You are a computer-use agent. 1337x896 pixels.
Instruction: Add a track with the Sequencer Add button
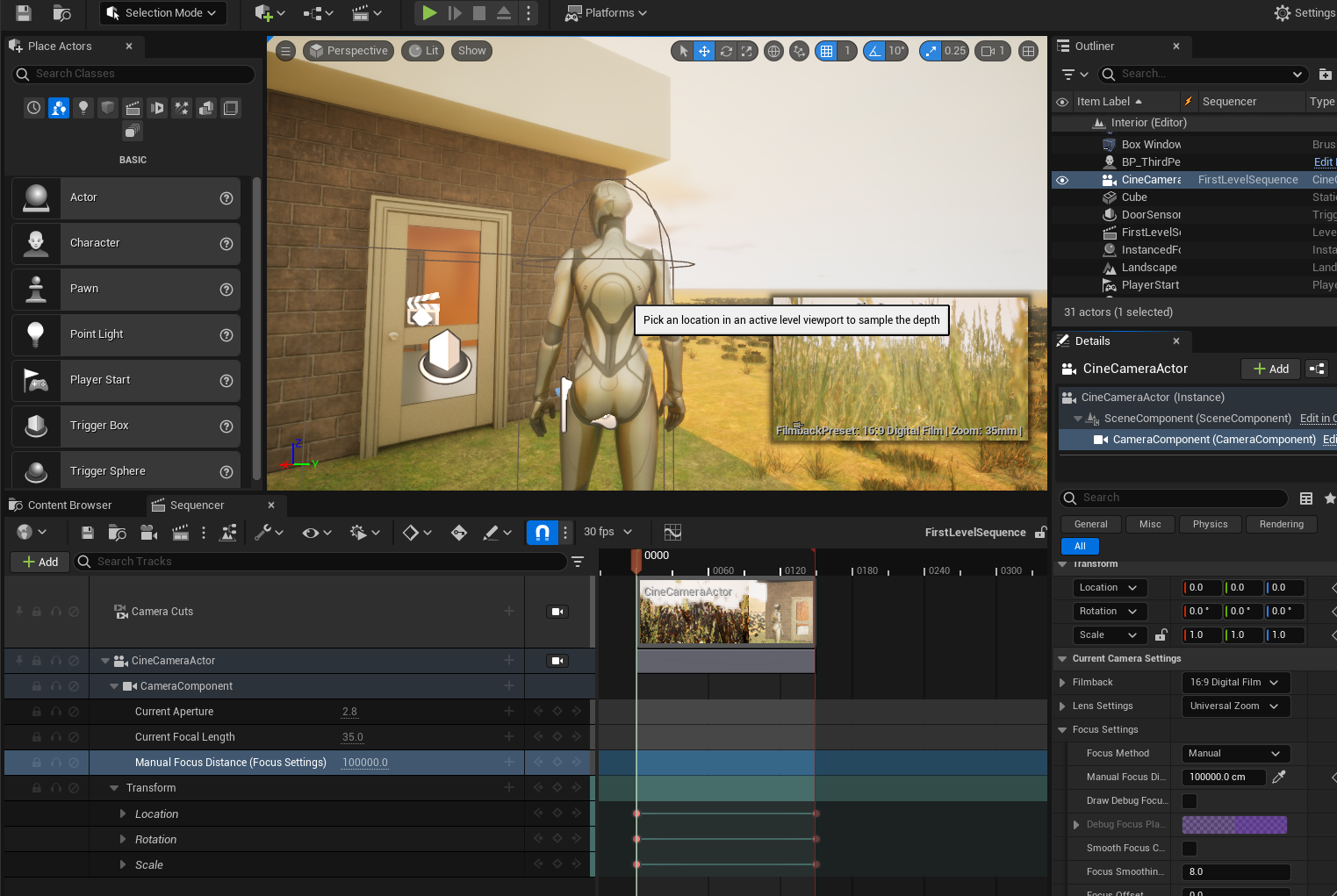pyautogui.click(x=40, y=562)
